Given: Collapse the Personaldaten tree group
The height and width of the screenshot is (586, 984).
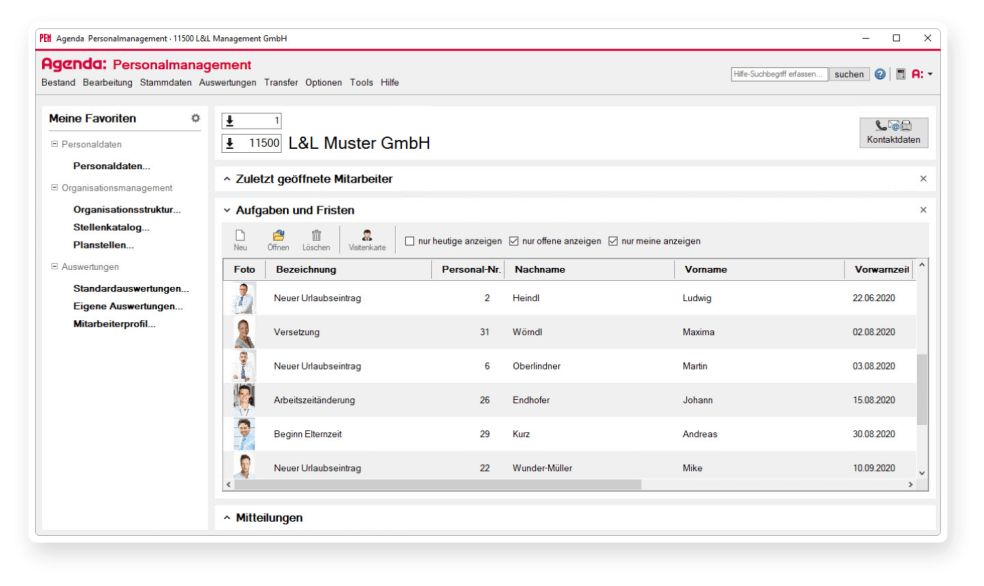Looking at the screenshot, I should pos(54,144).
